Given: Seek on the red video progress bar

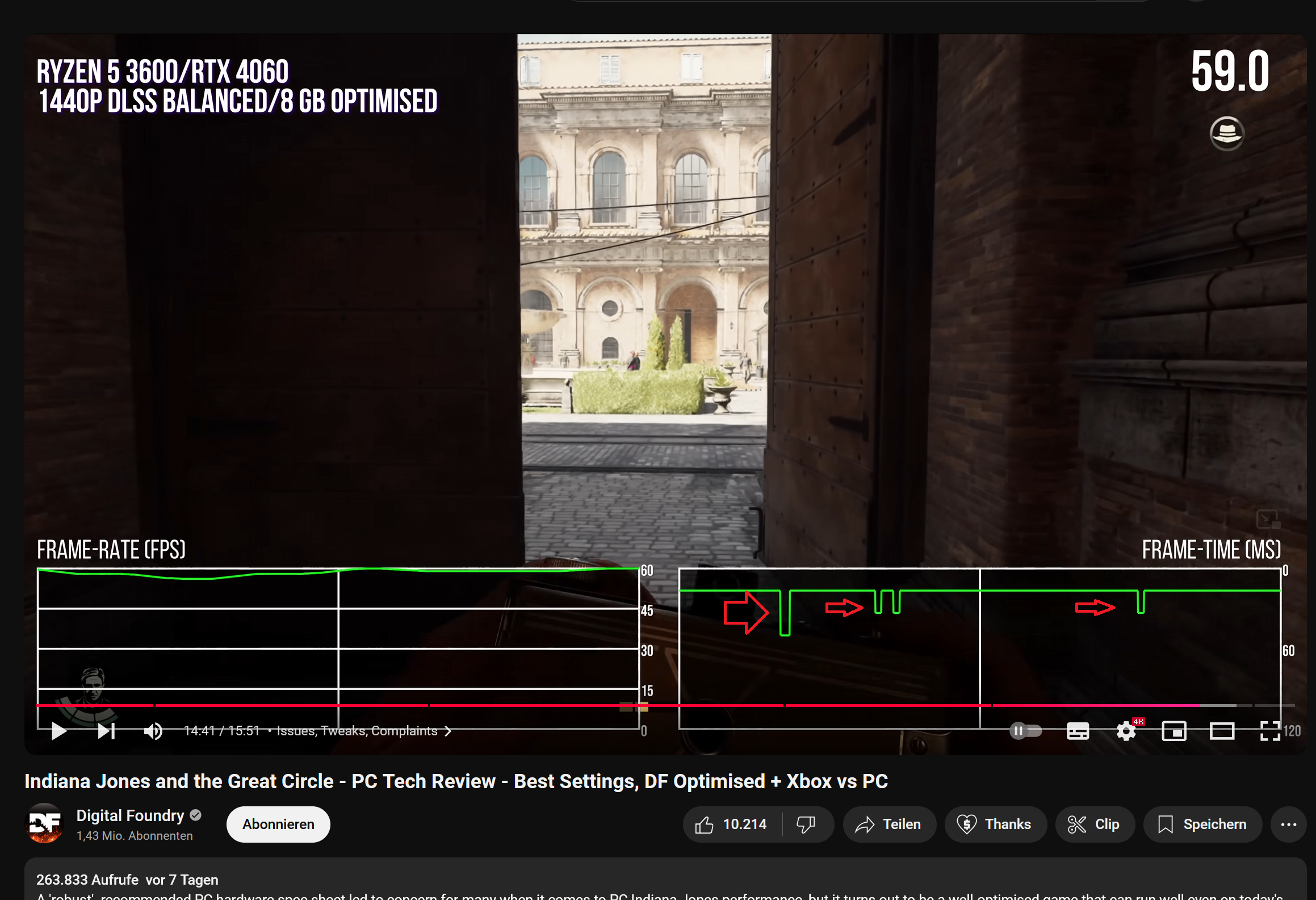Looking at the screenshot, I should click(x=568, y=705).
